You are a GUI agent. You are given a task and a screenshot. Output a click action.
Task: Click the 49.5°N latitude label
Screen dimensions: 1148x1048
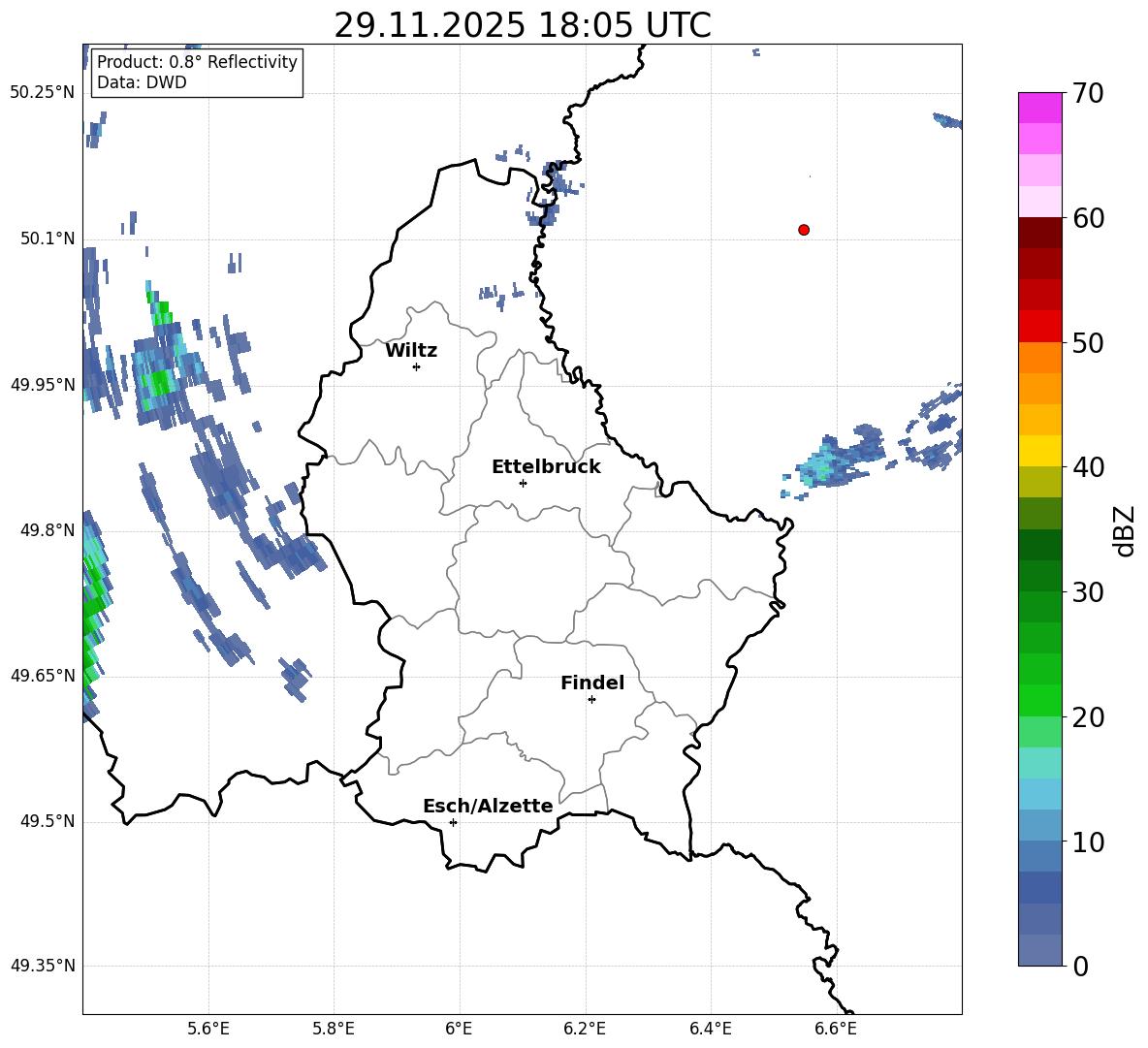point(47,821)
